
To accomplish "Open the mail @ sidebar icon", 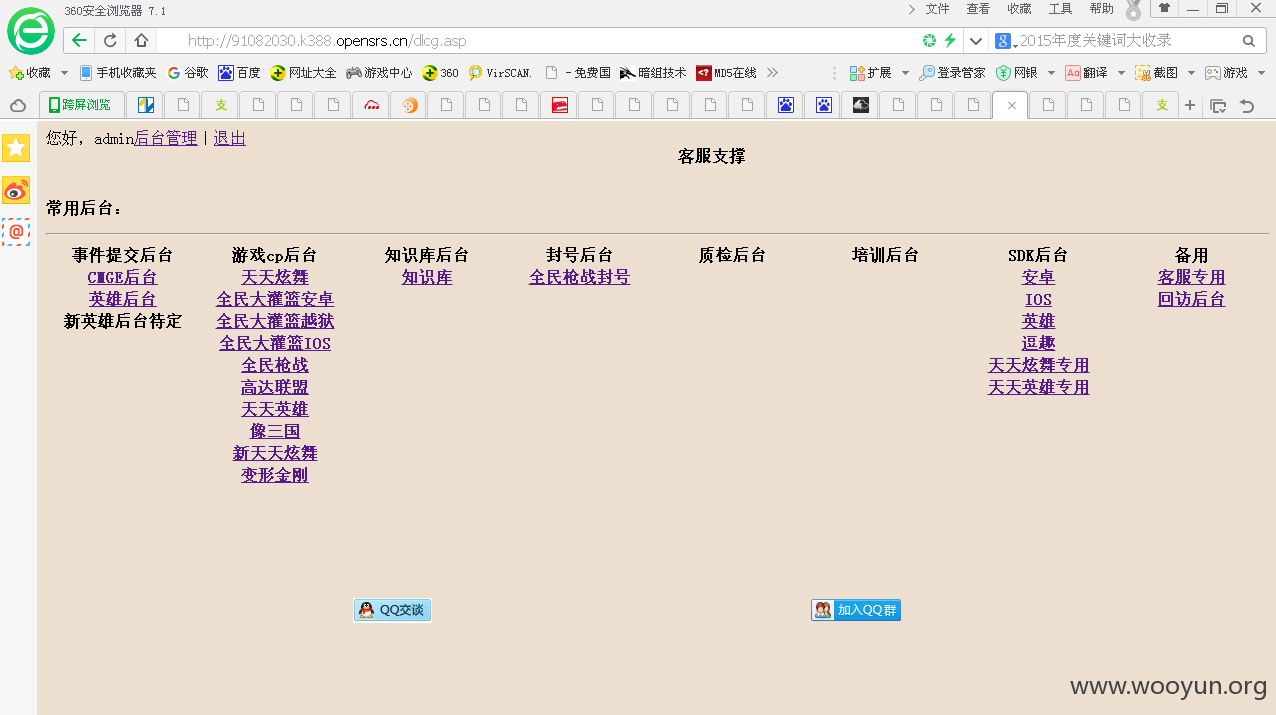I will point(16,232).
